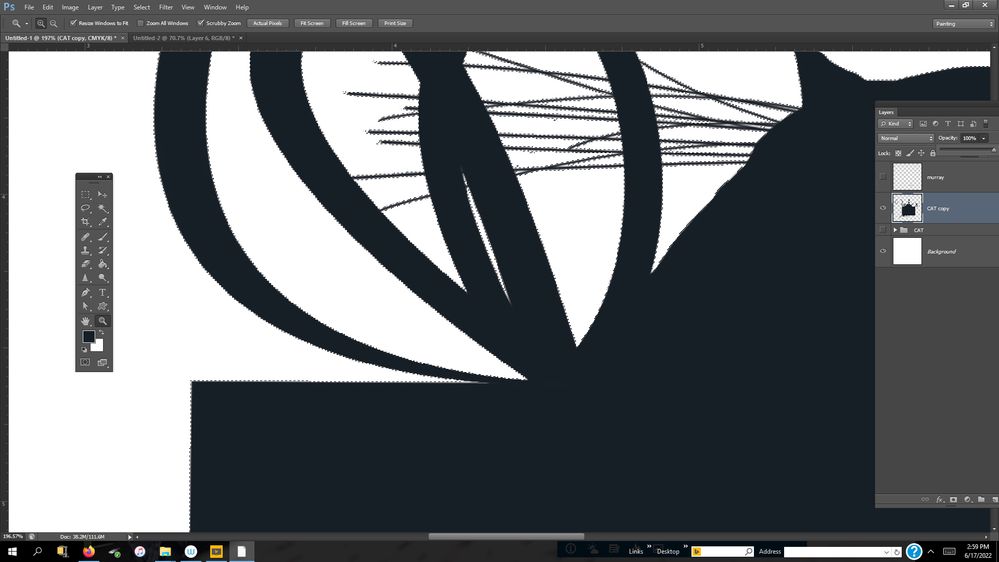The width and height of the screenshot is (999, 562).
Task: Click the Print Size button
Action: pos(395,23)
